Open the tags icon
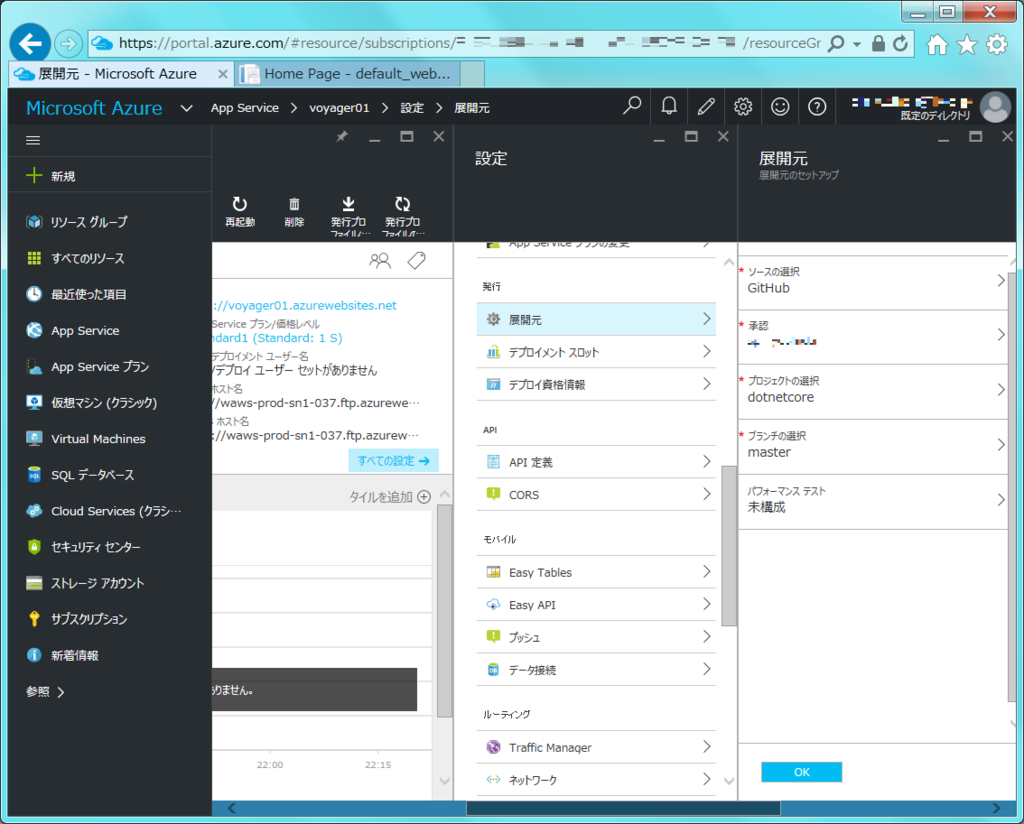 coord(417,261)
